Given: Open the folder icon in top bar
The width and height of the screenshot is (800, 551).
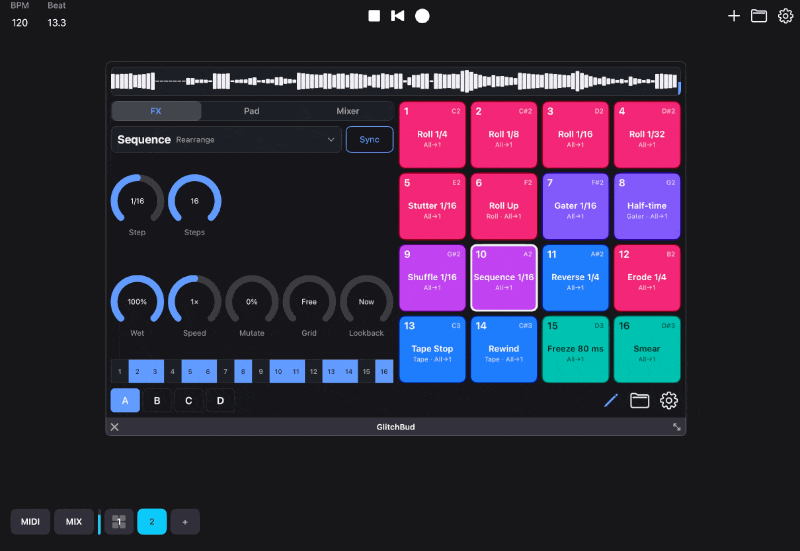Looking at the screenshot, I should (x=759, y=16).
